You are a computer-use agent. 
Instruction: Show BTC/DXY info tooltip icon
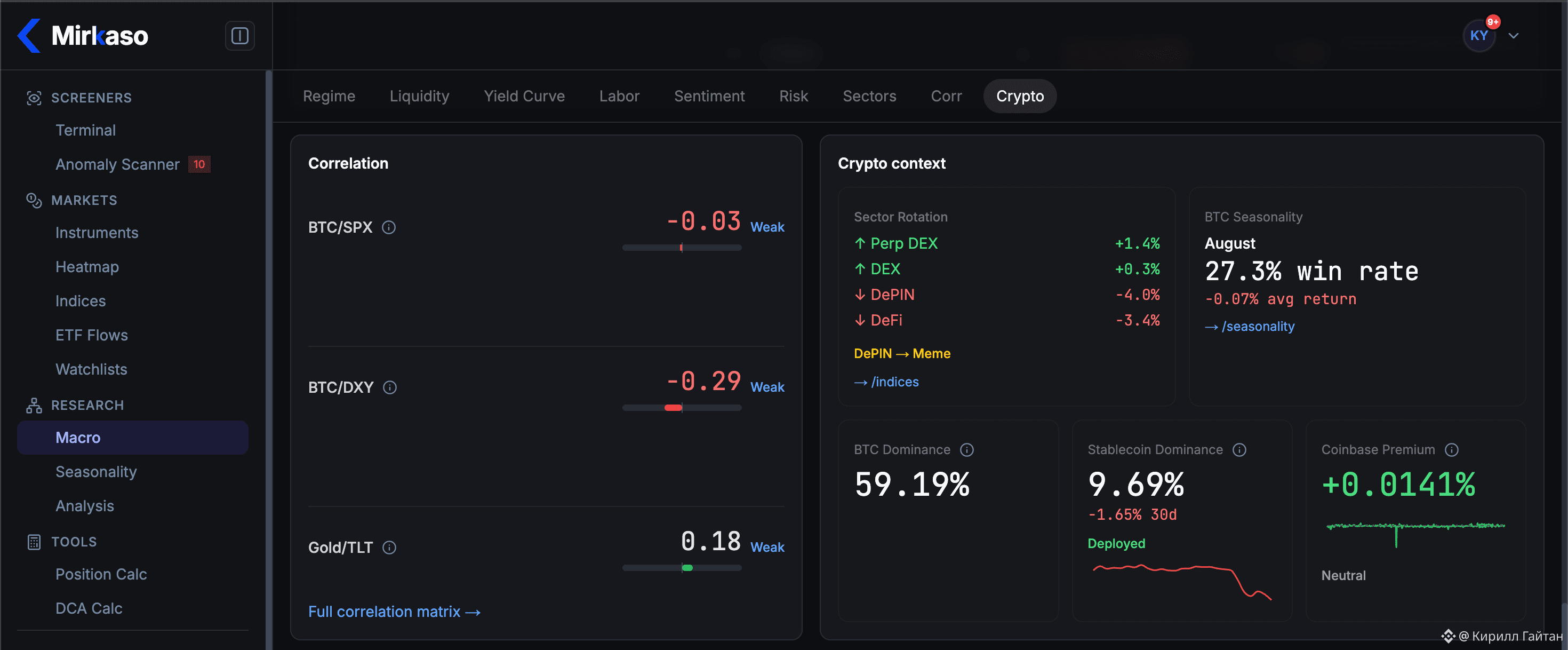(x=390, y=387)
